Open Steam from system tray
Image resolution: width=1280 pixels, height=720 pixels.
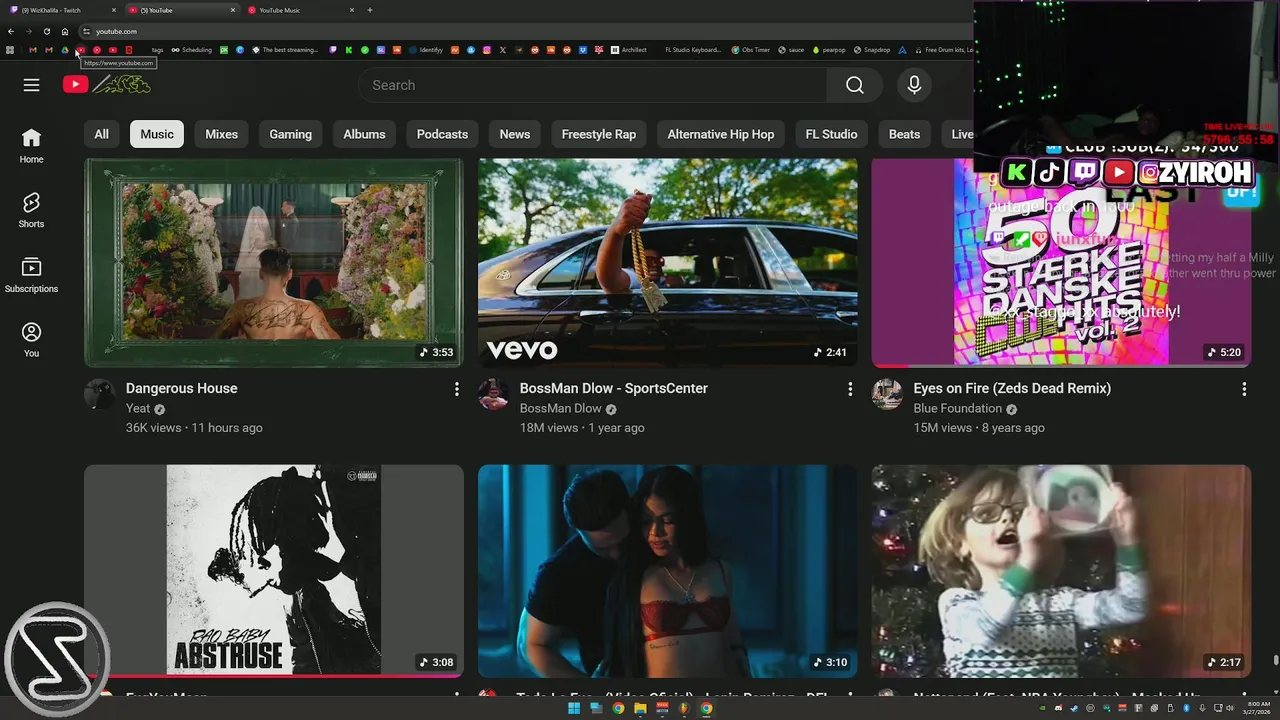tap(1073, 708)
